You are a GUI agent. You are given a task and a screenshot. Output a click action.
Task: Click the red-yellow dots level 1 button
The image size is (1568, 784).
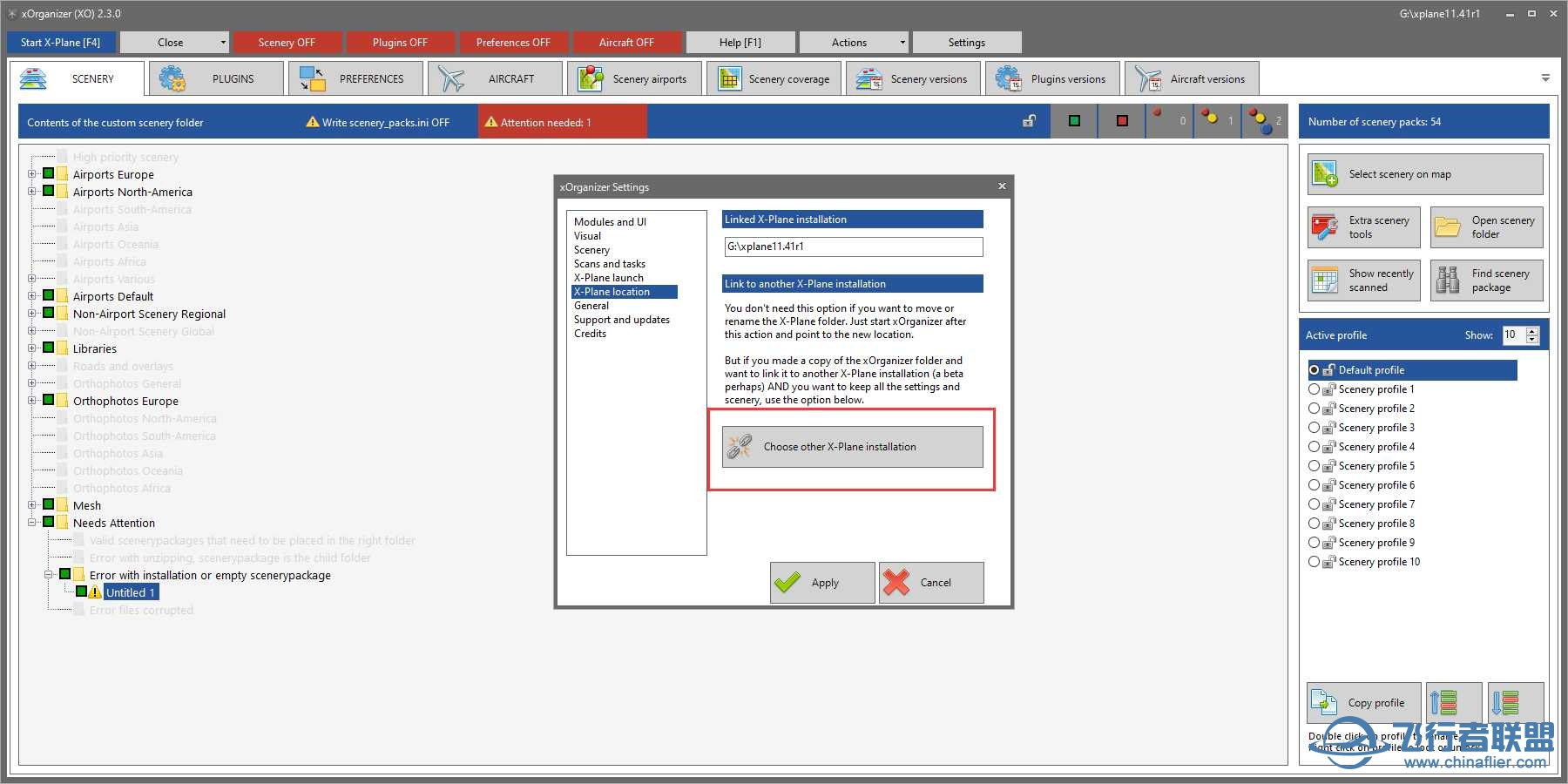(1217, 121)
